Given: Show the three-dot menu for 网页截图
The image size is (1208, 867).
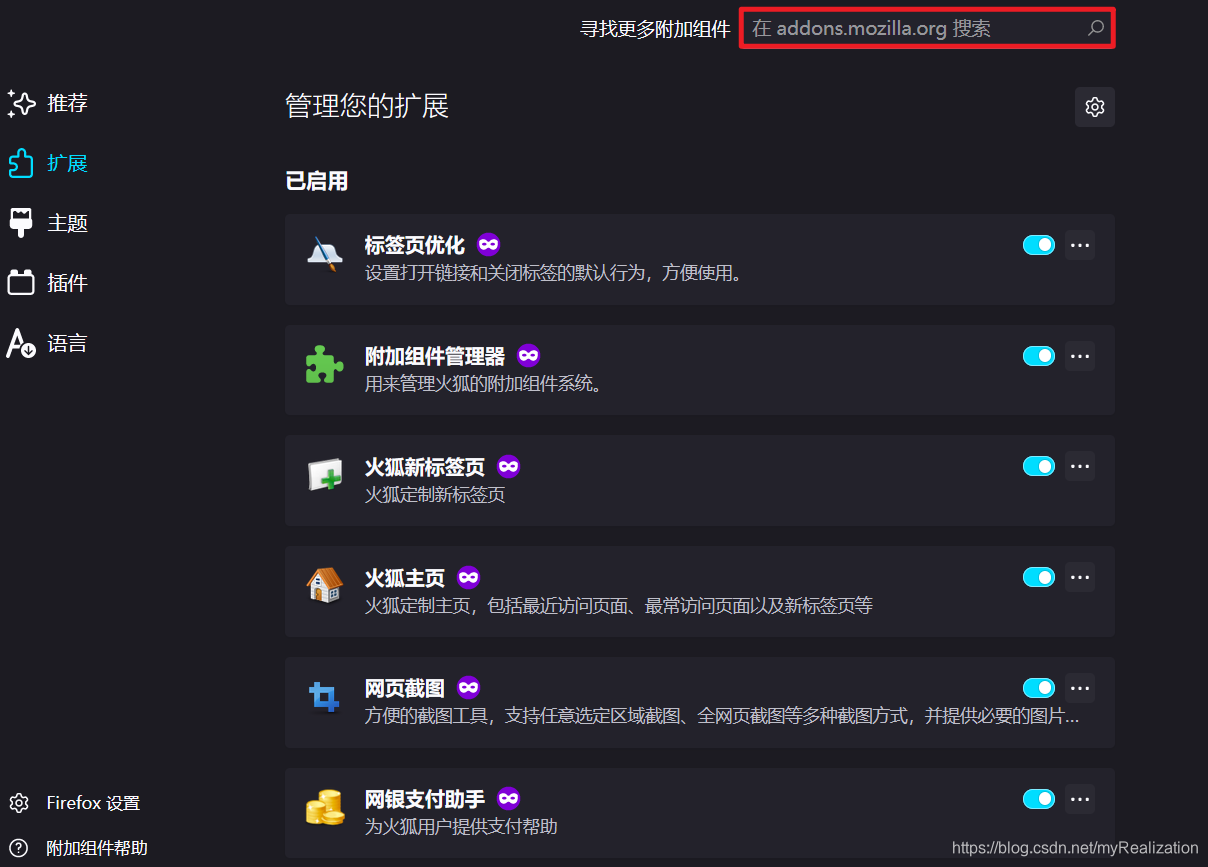Looking at the screenshot, I should [x=1080, y=688].
